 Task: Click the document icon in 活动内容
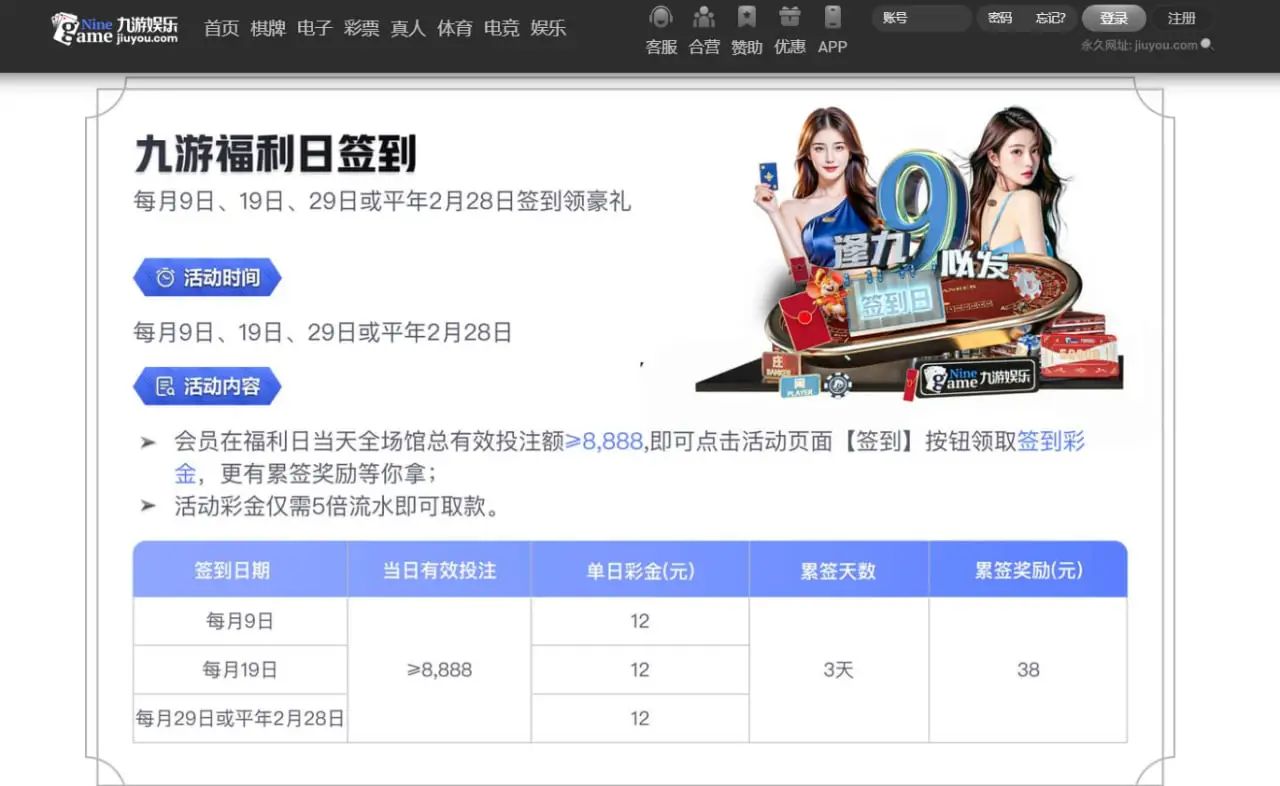coord(166,386)
